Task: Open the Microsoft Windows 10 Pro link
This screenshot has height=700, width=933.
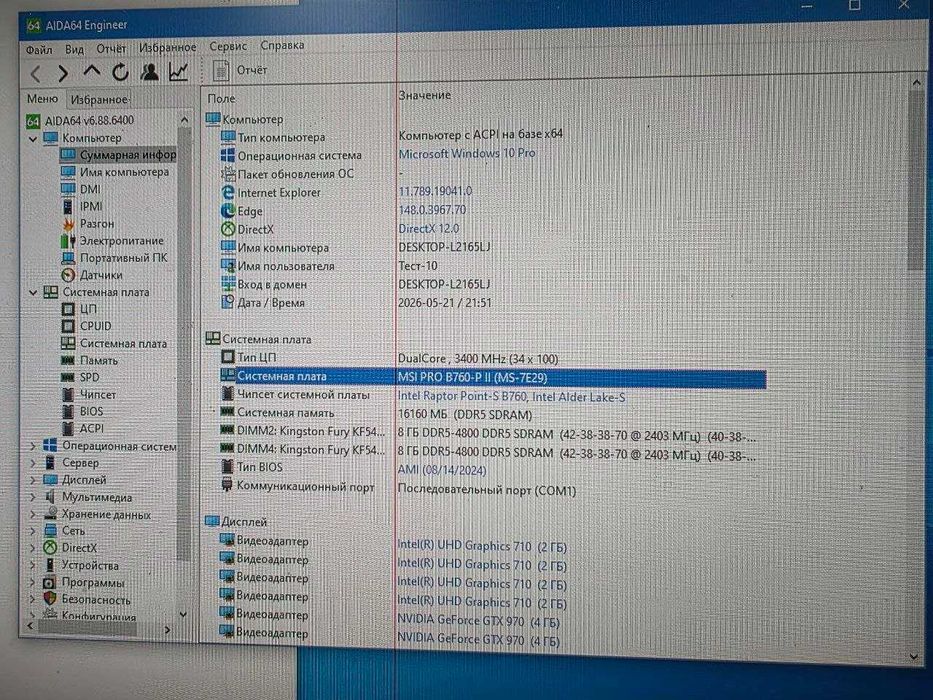Action: 466,154
